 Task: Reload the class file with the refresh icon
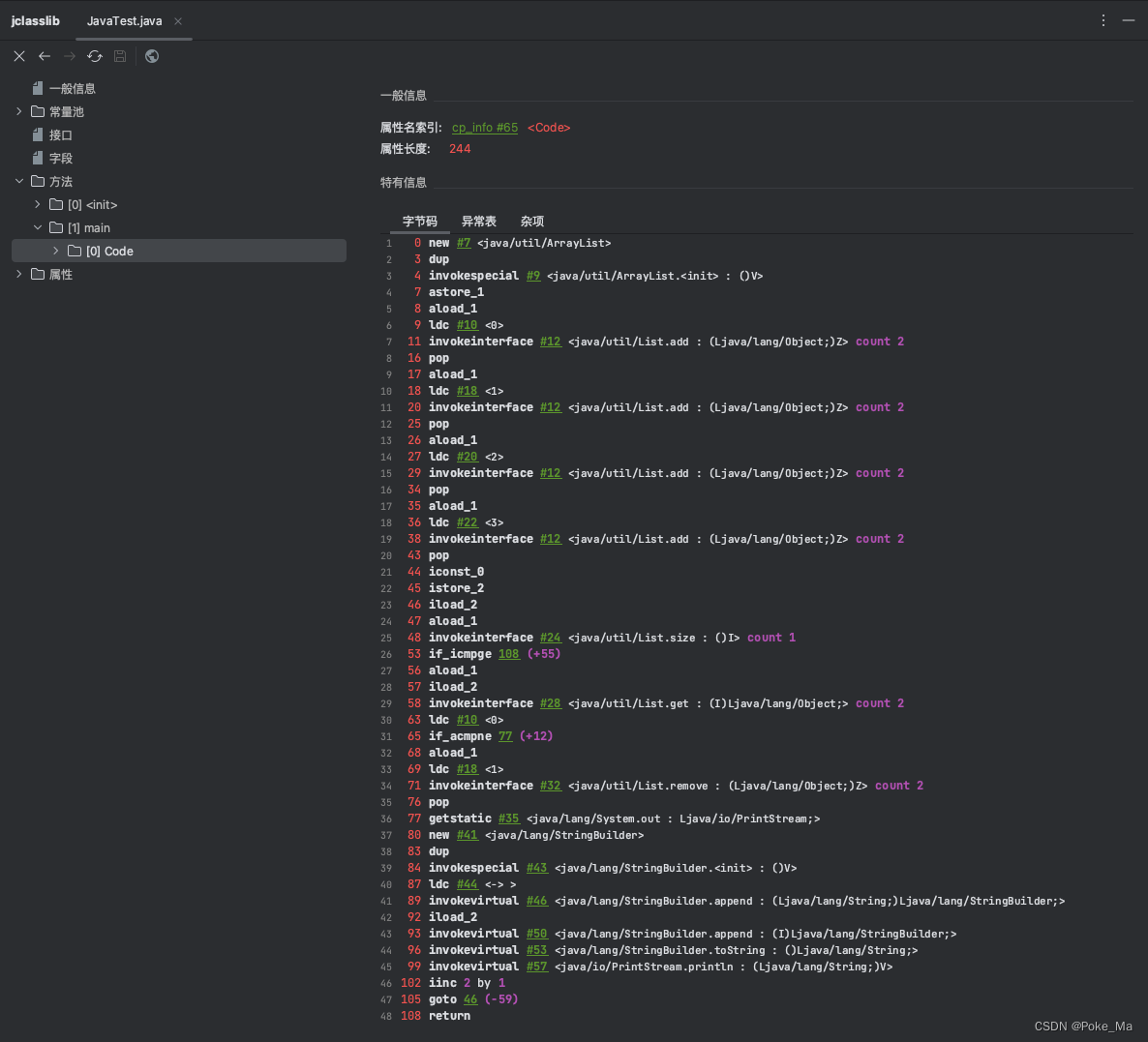[x=94, y=56]
